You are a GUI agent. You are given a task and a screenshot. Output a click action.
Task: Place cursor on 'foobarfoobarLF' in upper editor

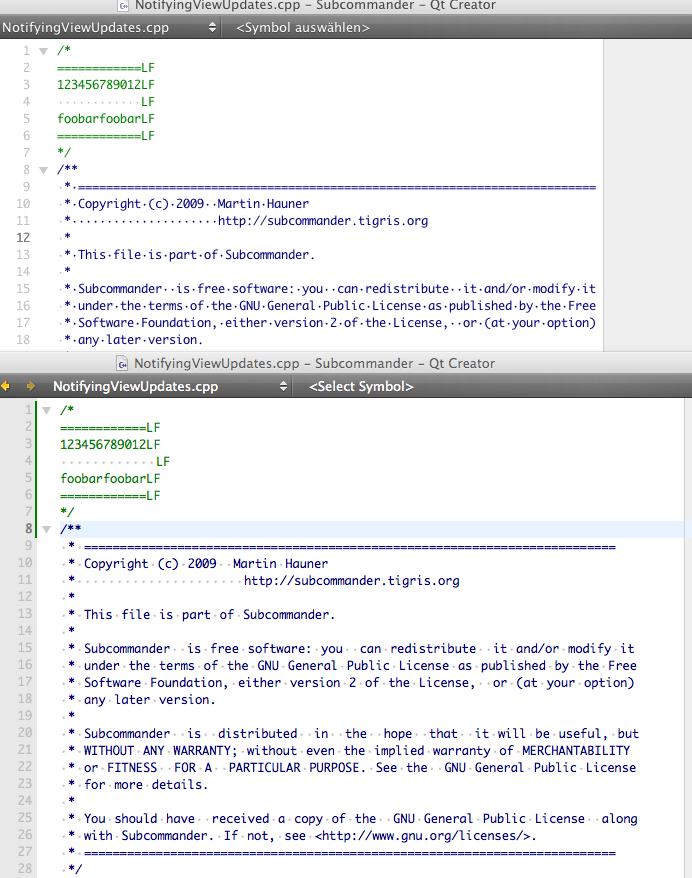[x=106, y=119]
